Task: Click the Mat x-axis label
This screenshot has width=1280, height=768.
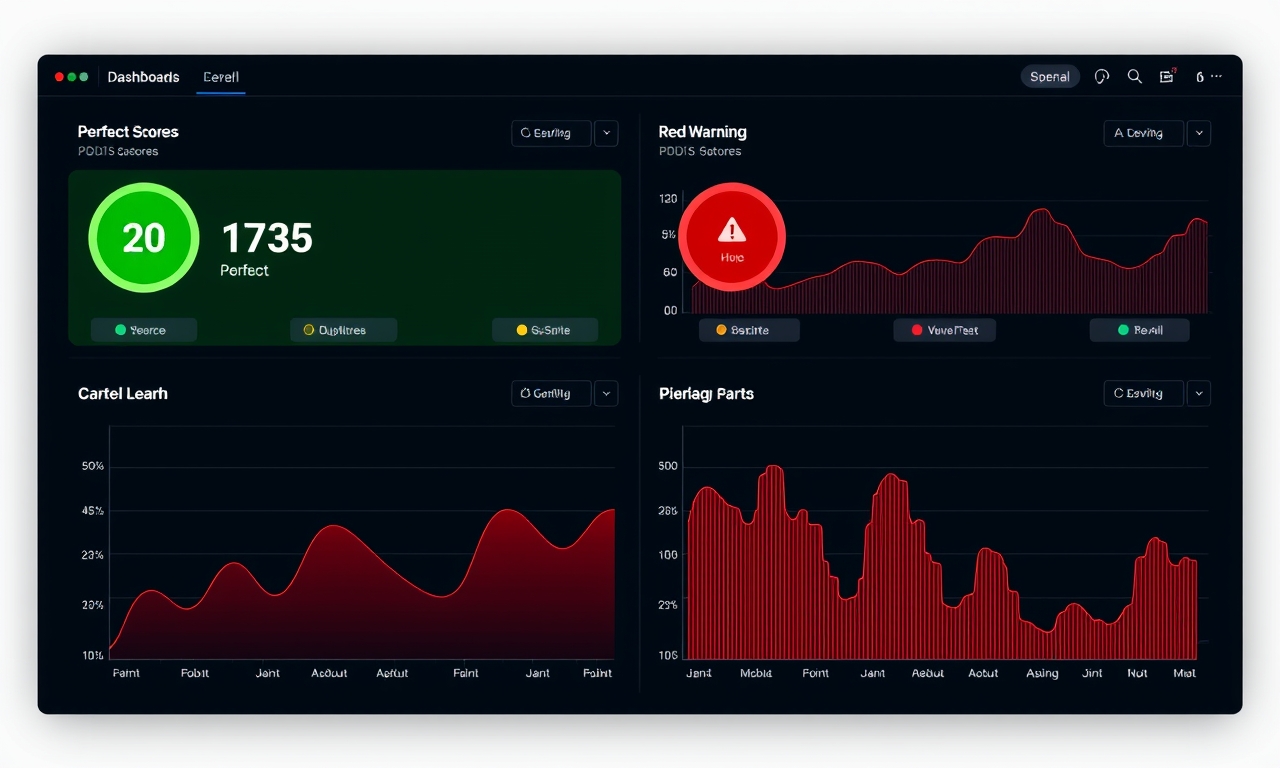Action: [x=1185, y=674]
